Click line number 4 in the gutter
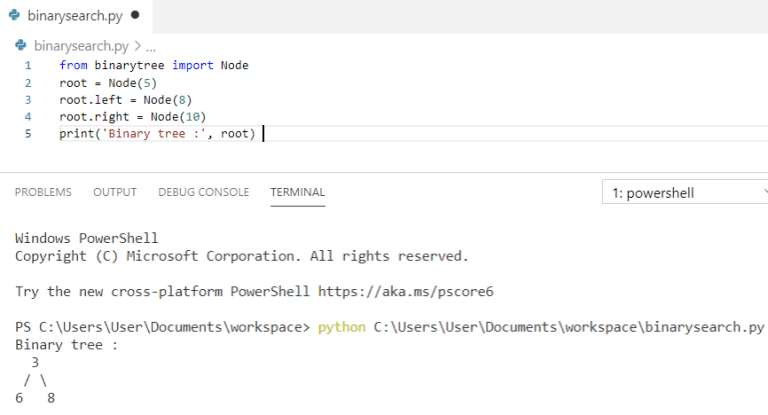Viewport: 768px width, 415px height. [x=28, y=117]
